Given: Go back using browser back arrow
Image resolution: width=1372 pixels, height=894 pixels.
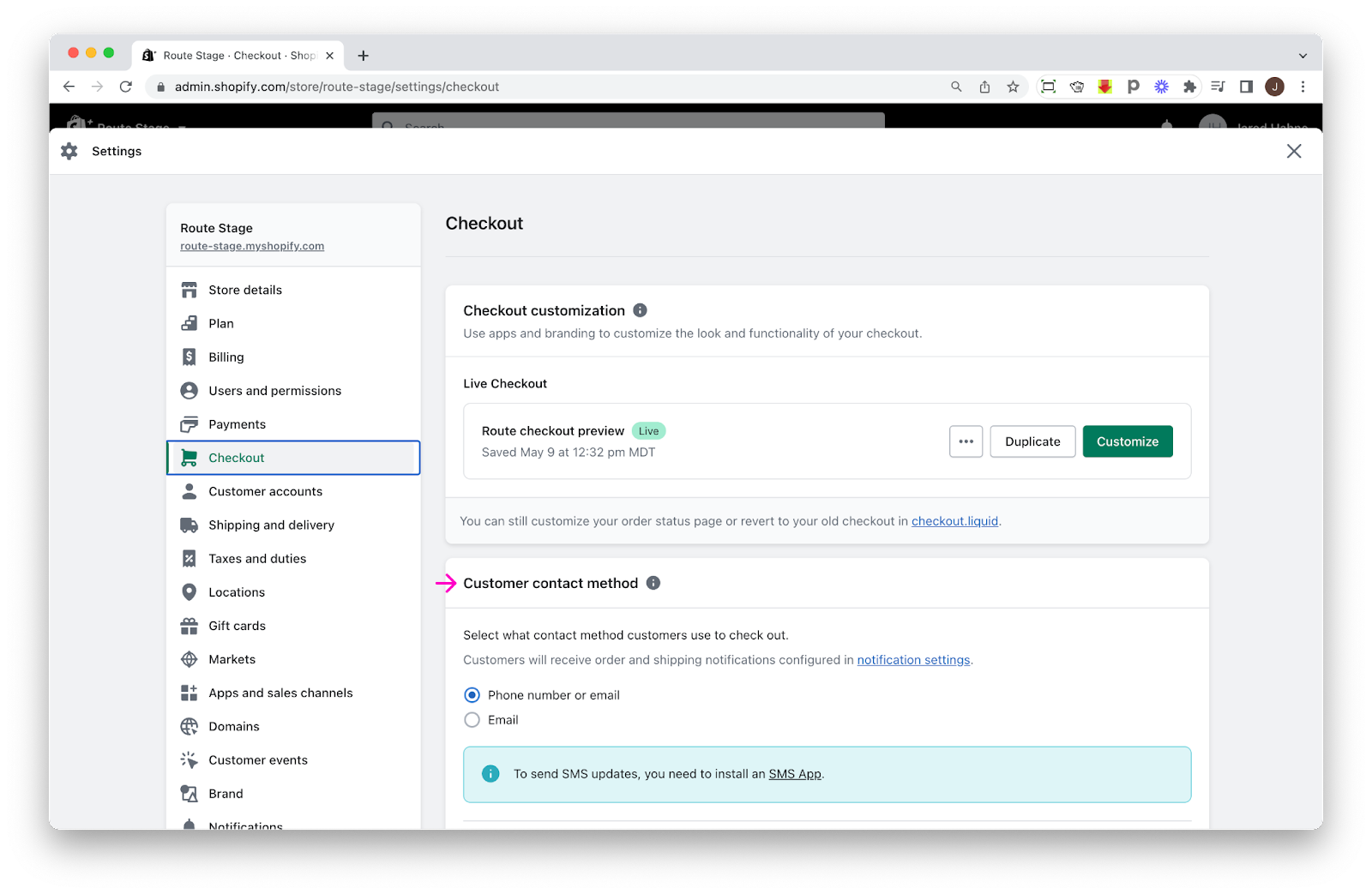Looking at the screenshot, I should 69,87.
